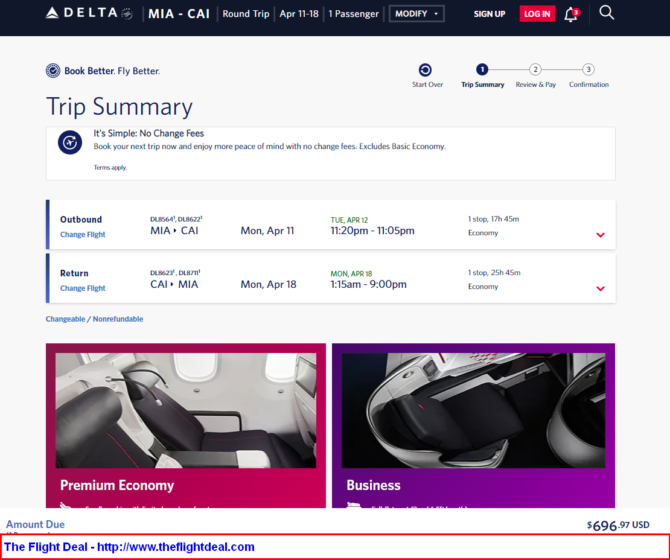670x560 pixels.
Task: Click the return flight numbers DL8623, DL8711
Action: [x=175, y=273]
